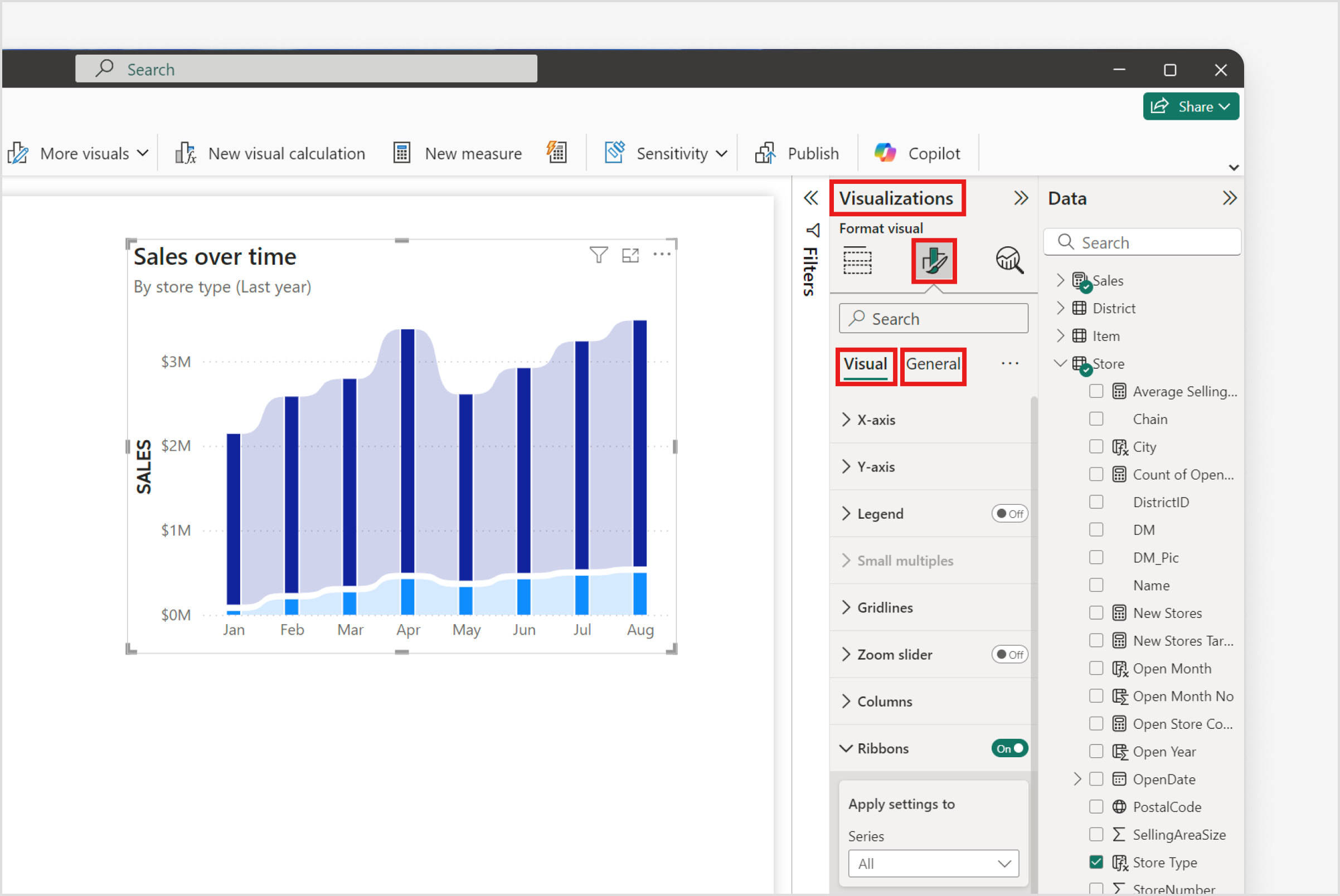Click the New measure calculator icon

[x=402, y=153]
